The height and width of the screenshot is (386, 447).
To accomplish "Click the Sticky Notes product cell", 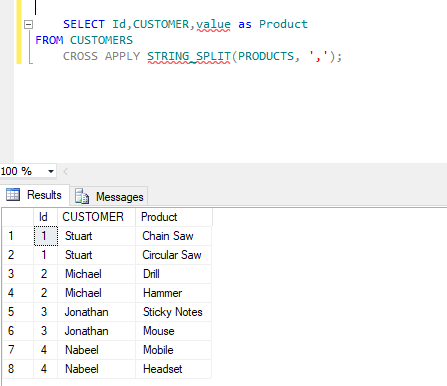I will pyautogui.click(x=173, y=312).
